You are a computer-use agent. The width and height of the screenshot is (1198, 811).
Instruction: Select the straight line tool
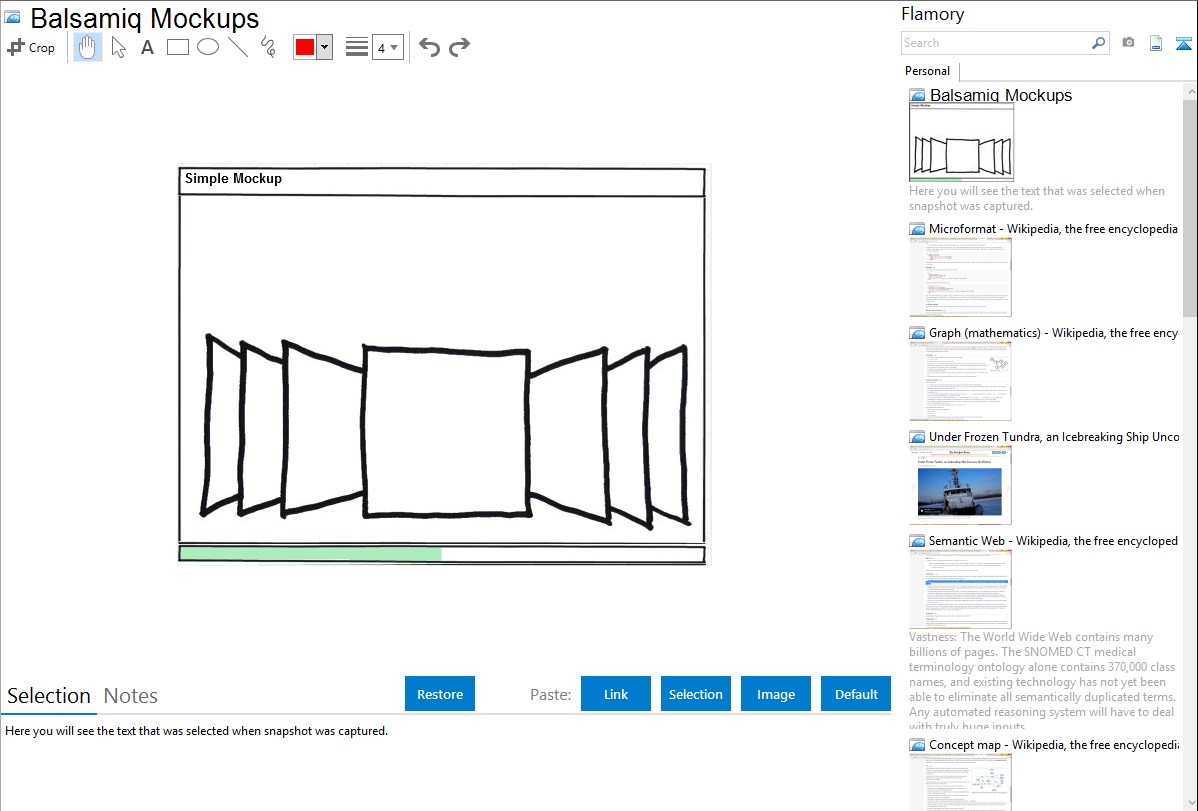click(238, 47)
